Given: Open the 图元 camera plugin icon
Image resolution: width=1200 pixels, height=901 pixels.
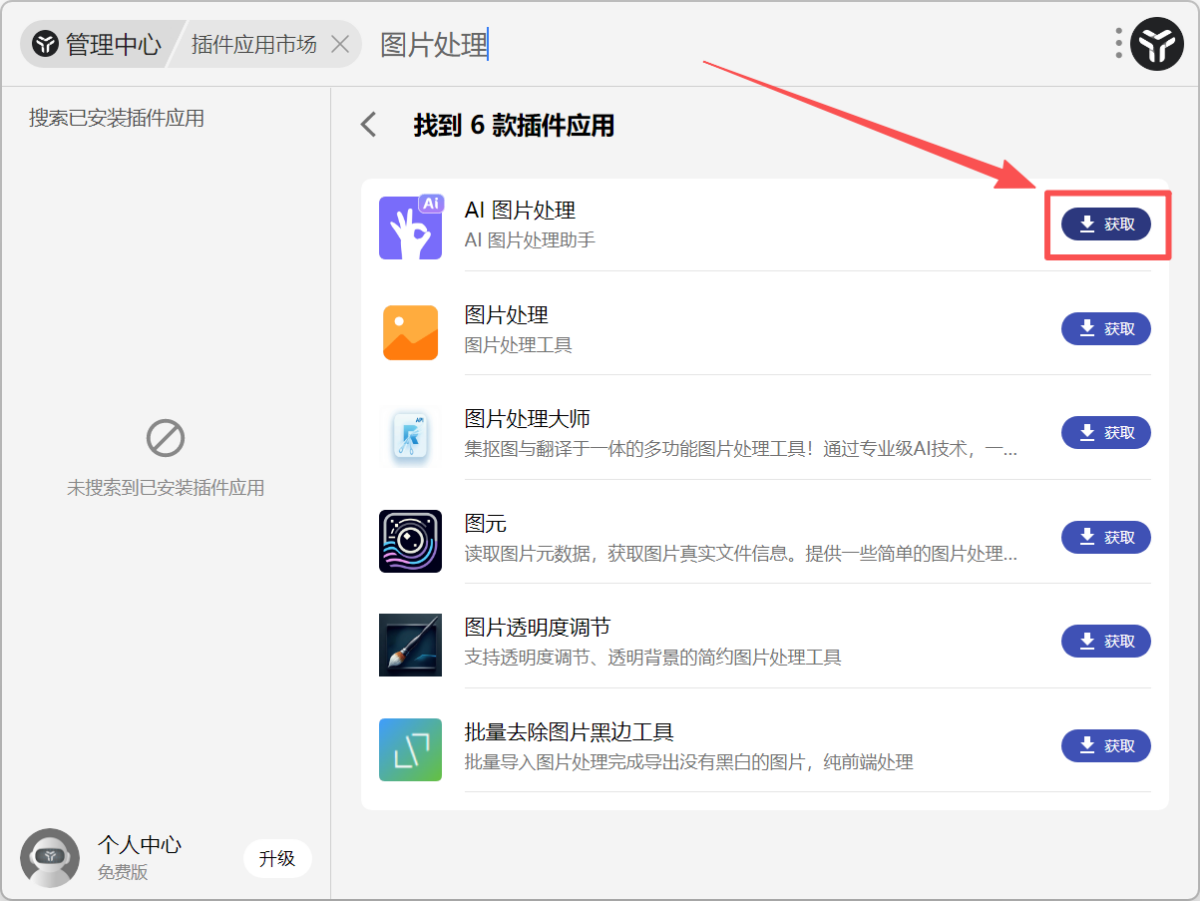Looking at the screenshot, I should point(410,539).
